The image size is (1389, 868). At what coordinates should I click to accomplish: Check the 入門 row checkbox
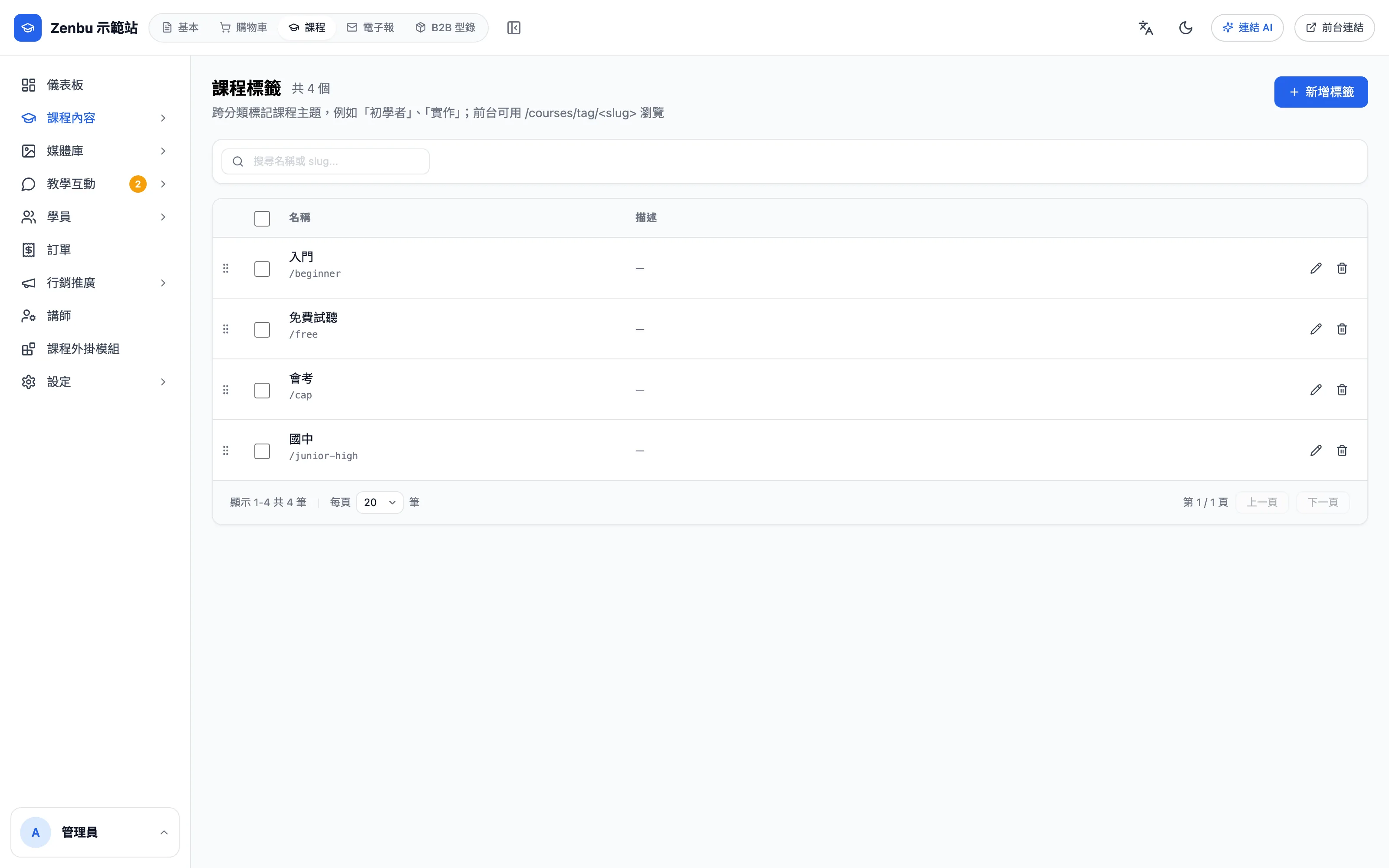pyautogui.click(x=262, y=269)
